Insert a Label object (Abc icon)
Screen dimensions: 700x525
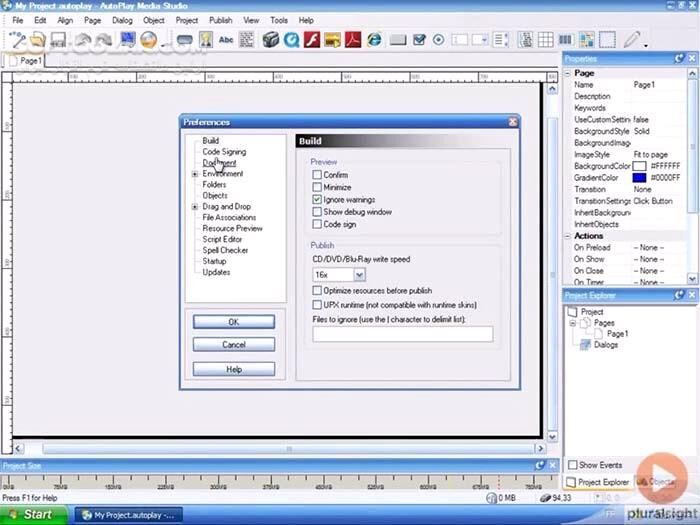pos(226,40)
